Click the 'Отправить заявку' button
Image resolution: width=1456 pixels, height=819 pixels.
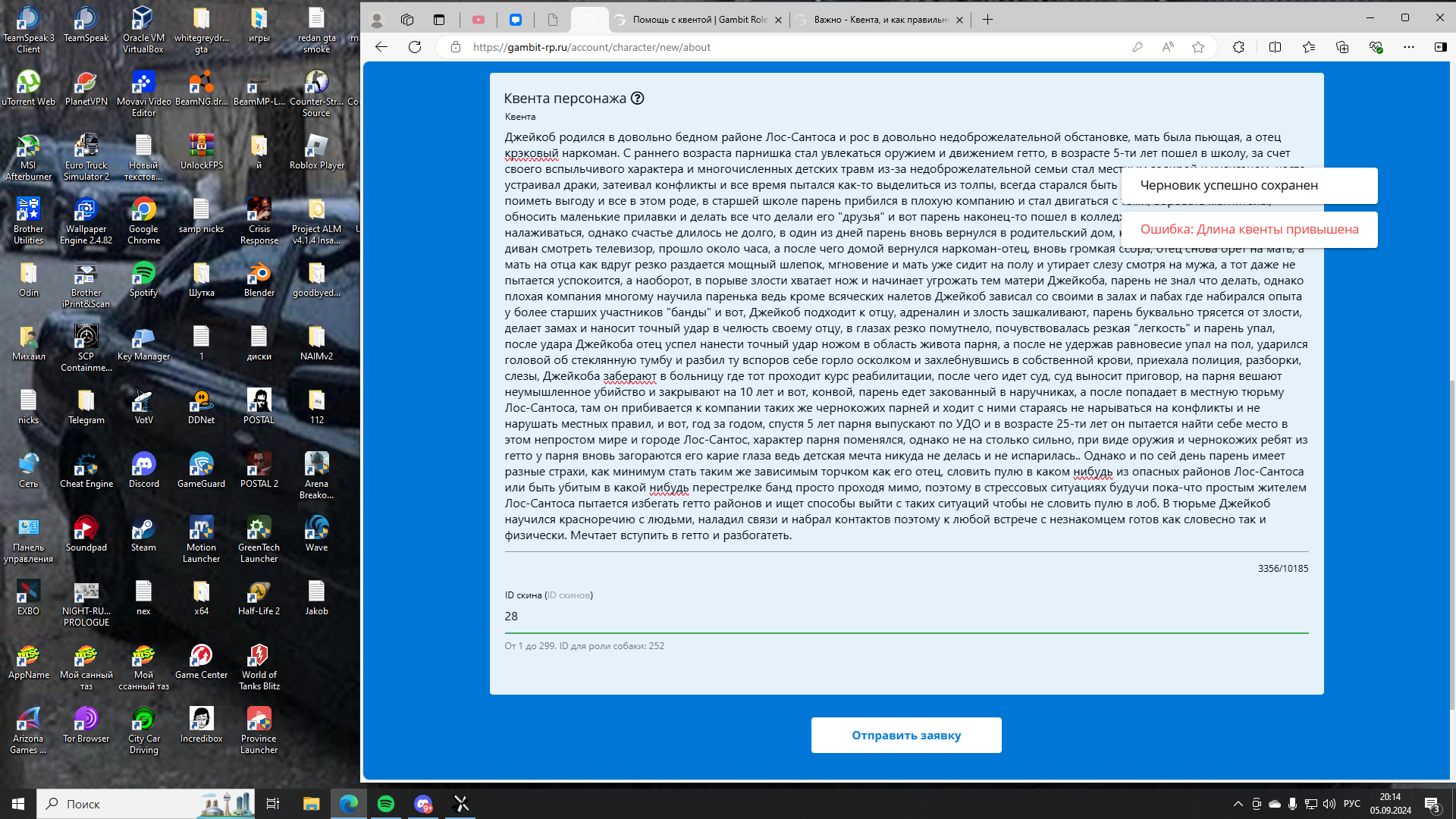pos(905,735)
